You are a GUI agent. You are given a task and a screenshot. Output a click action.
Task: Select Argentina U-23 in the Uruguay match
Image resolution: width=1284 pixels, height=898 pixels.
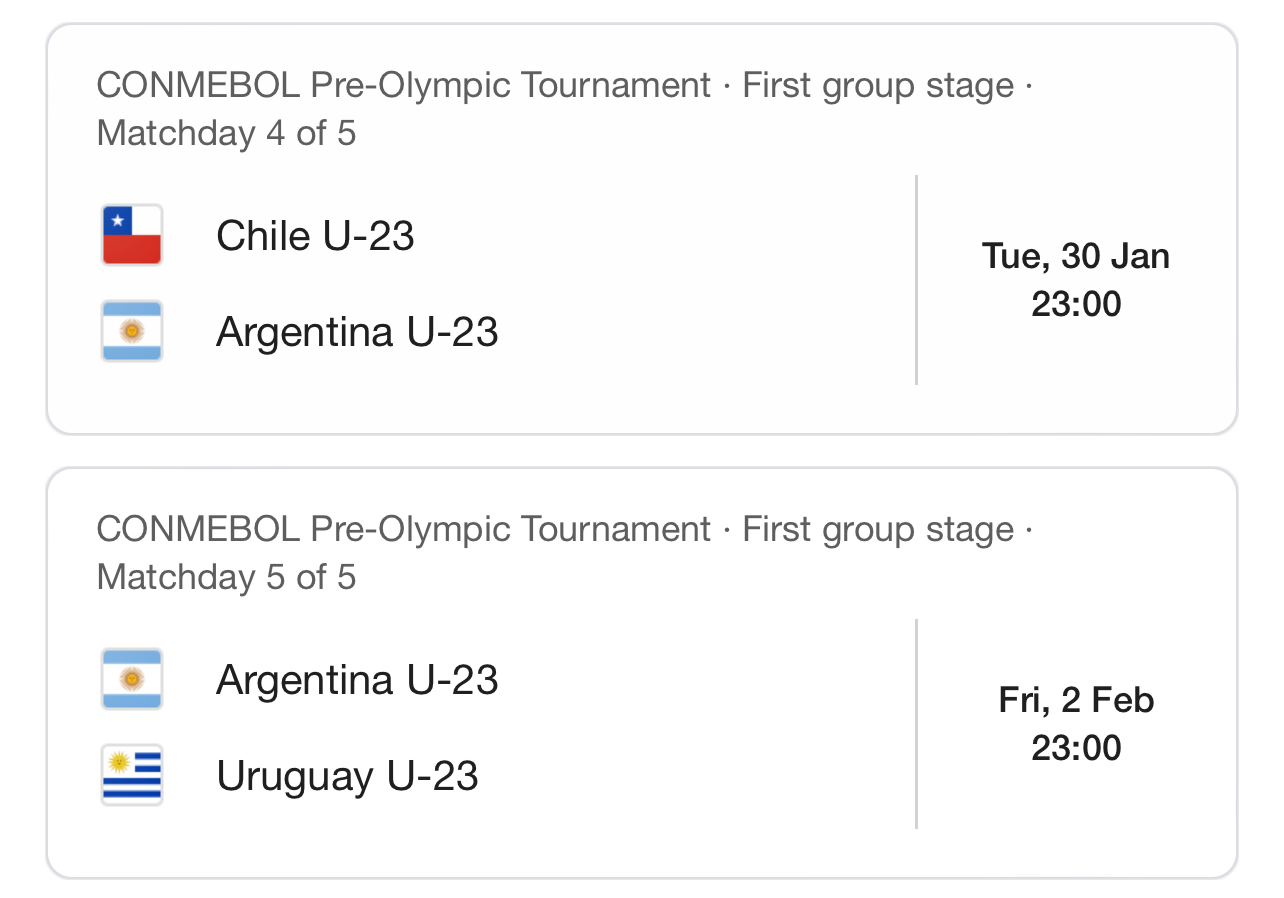(357, 680)
